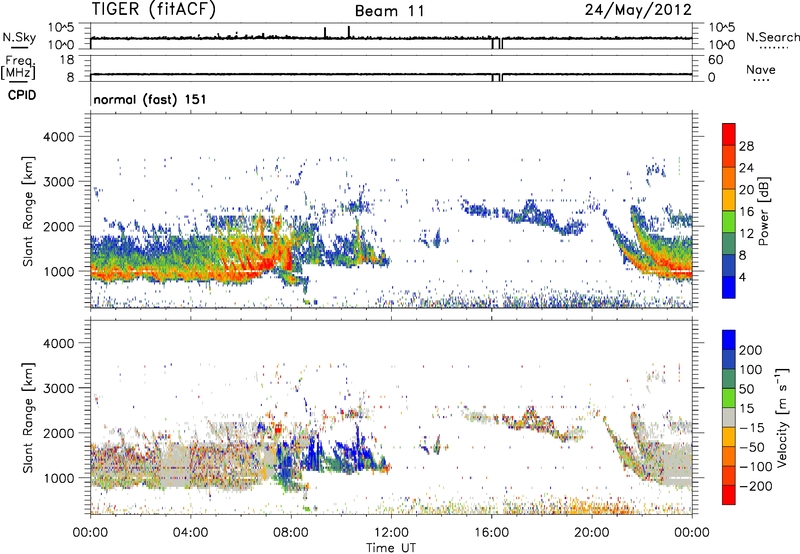
Task: Click the '04:00' time axis label
Action: point(190,533)
